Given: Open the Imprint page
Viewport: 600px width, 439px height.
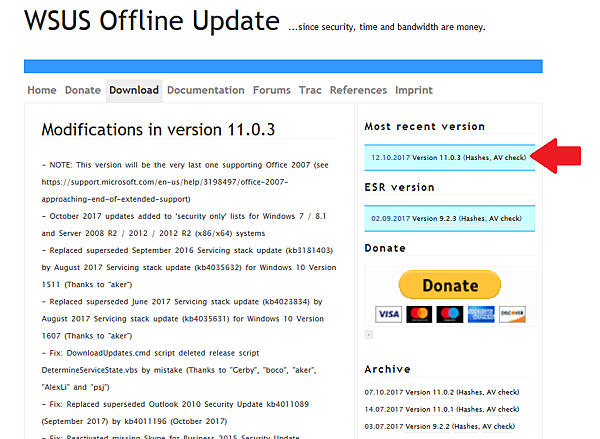Looking at the screenshot, I should coord(414,90).
